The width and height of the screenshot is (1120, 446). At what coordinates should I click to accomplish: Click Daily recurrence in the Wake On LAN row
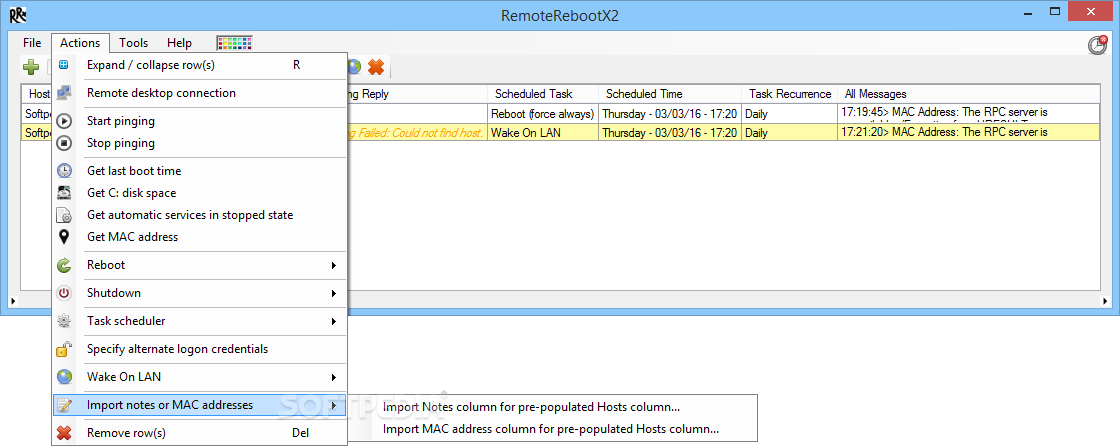click(789, 133)
